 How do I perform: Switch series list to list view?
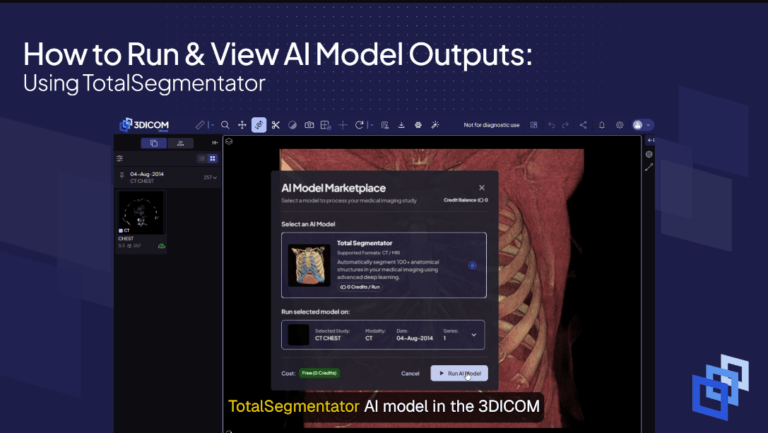tap(202, 158)
